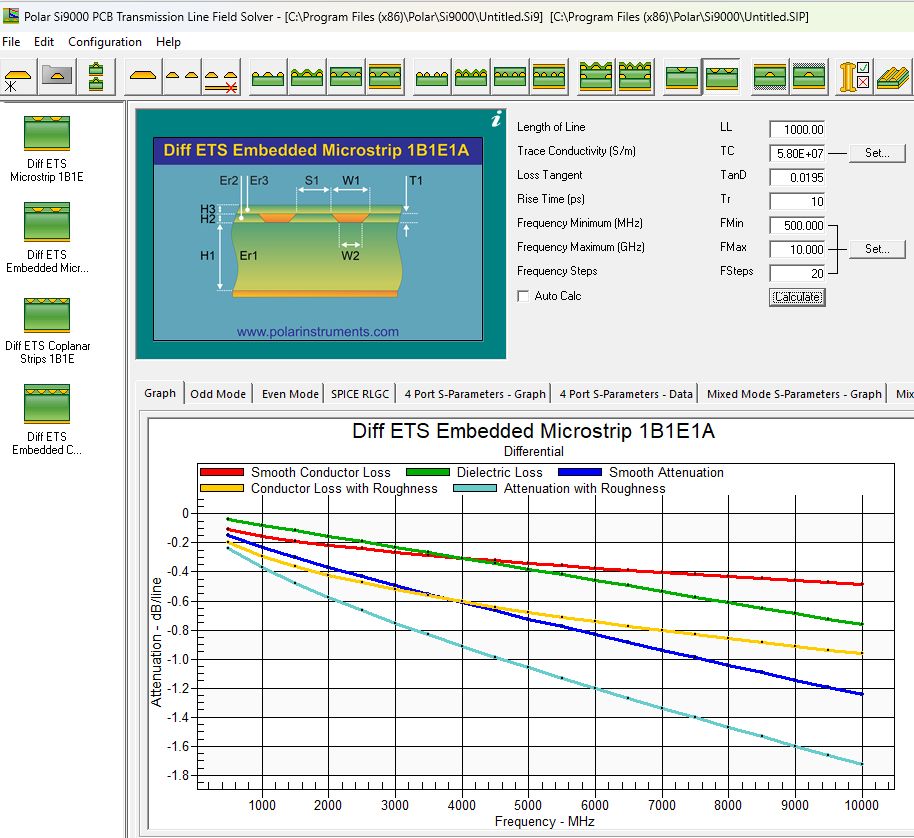
Task: Open the Edit menu
Action: click(x=44, y=42)
